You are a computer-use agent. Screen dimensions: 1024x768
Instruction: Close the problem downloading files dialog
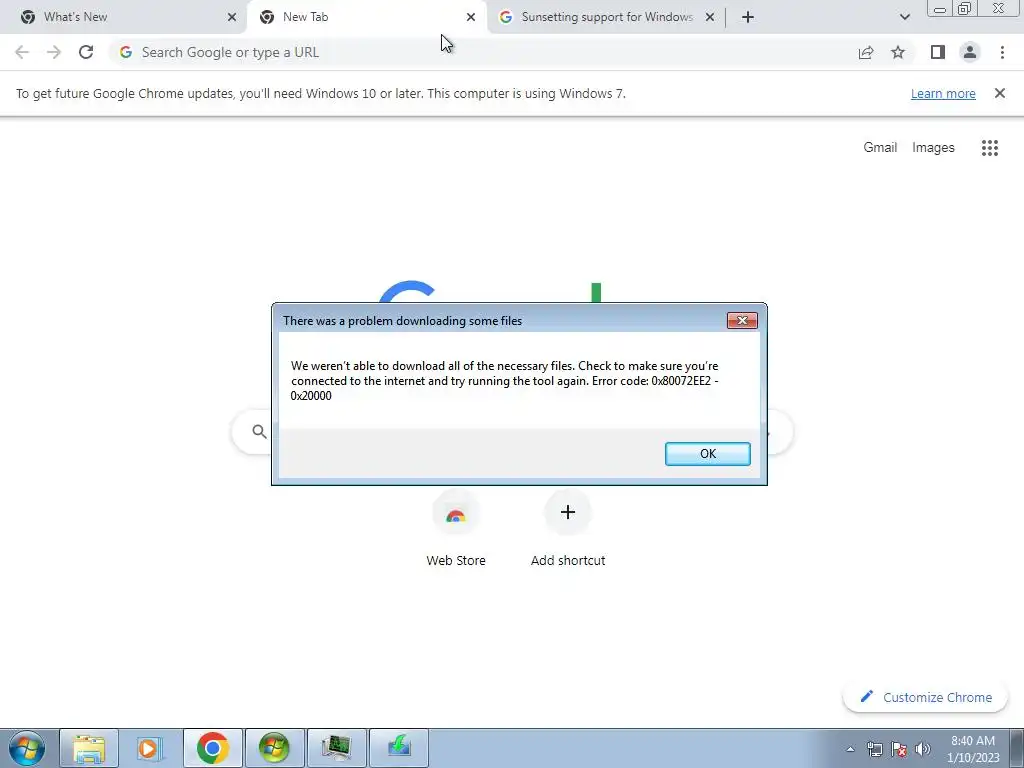coord(742,320)
